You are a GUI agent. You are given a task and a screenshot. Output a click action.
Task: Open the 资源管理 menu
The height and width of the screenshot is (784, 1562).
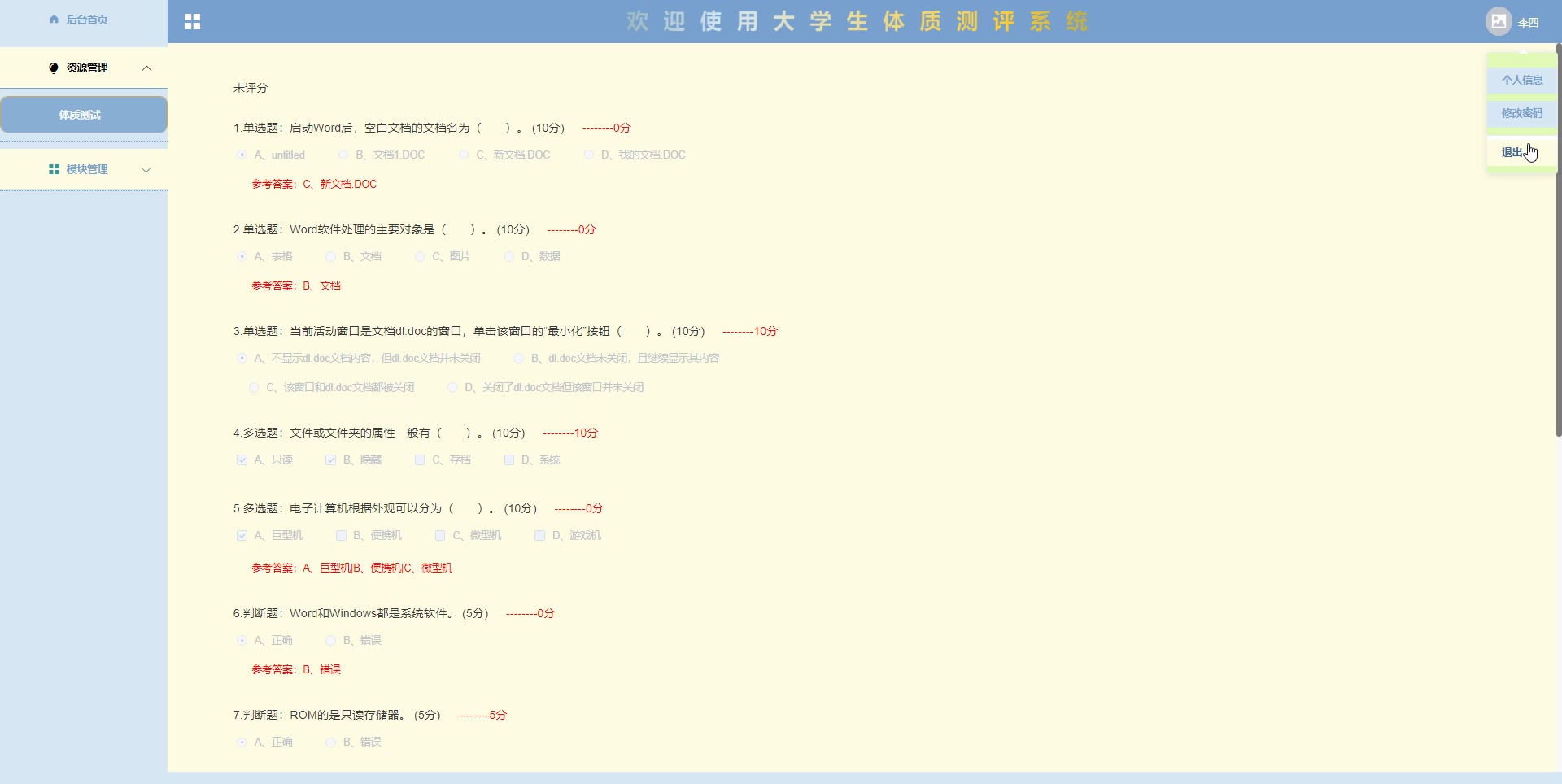84,68
